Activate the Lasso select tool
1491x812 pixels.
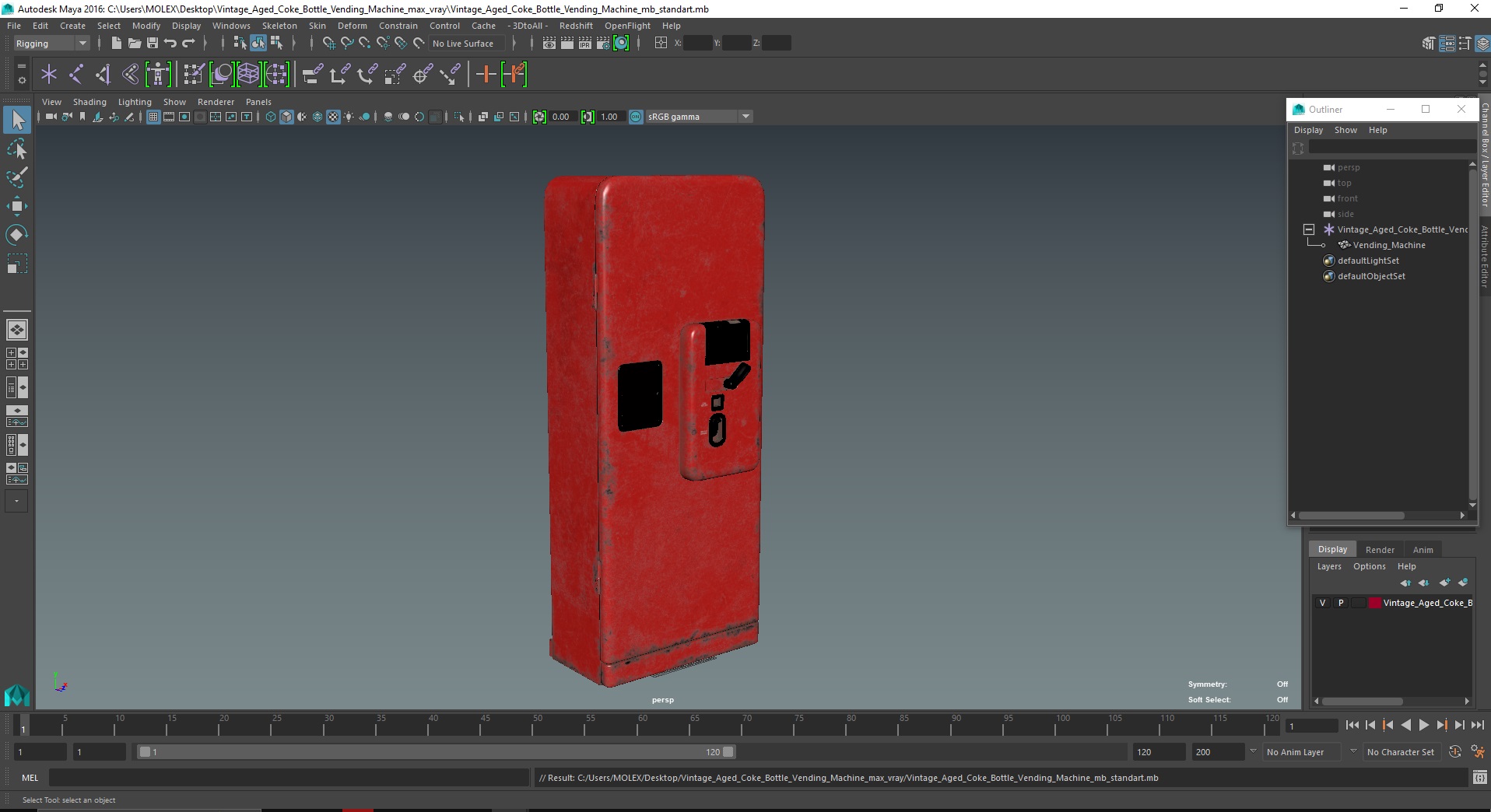click(17, 149)
